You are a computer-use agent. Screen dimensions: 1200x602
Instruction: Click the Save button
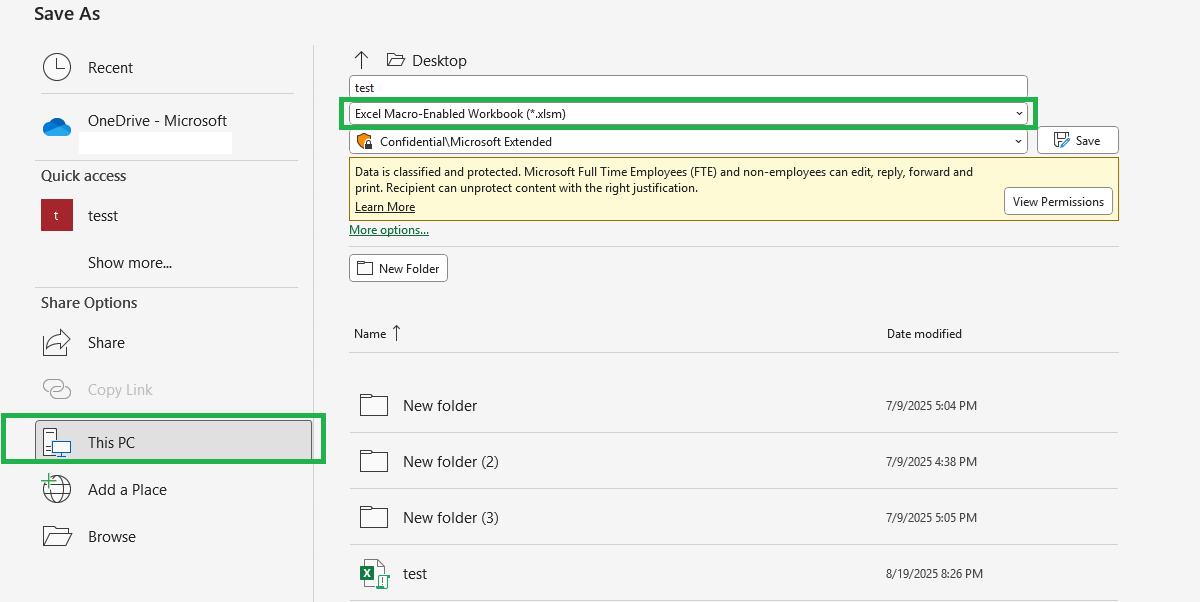click(1078, 141)
